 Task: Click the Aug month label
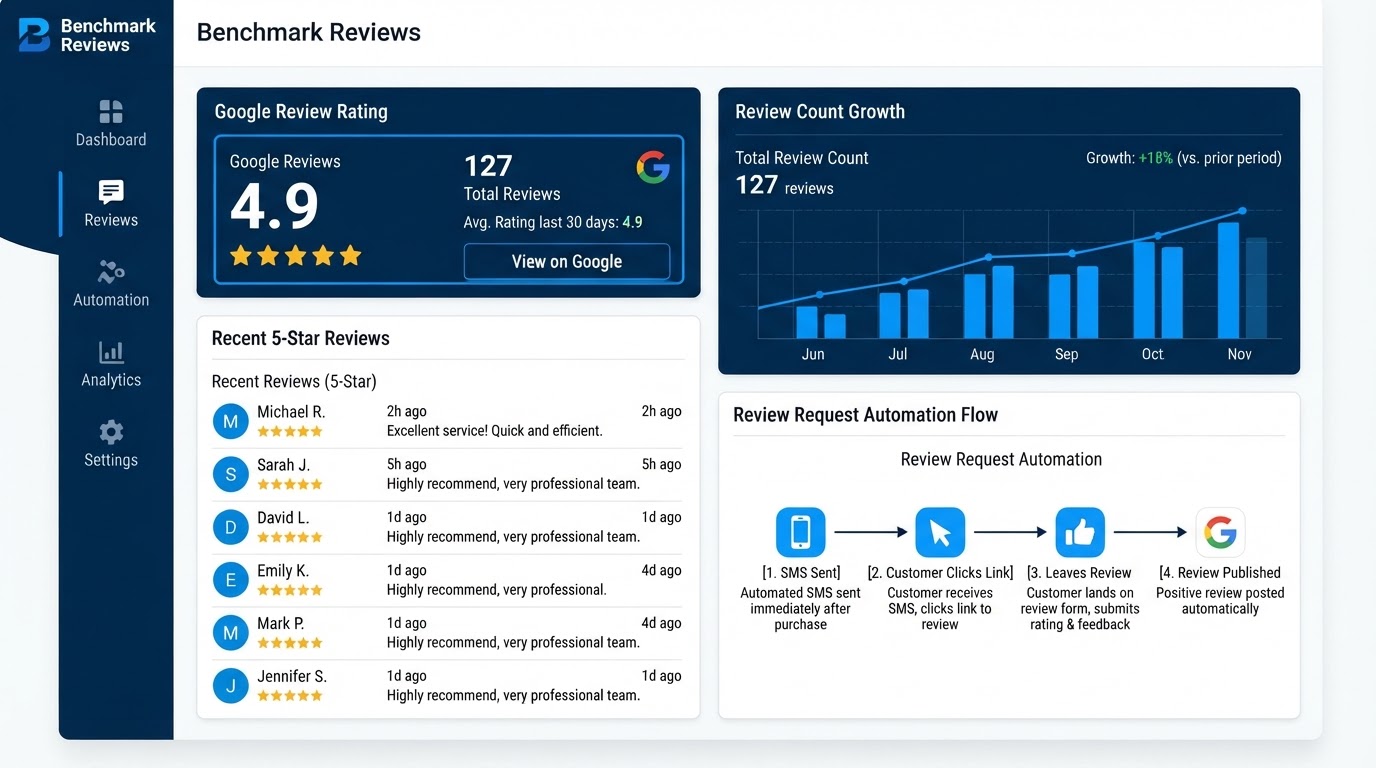982,354
